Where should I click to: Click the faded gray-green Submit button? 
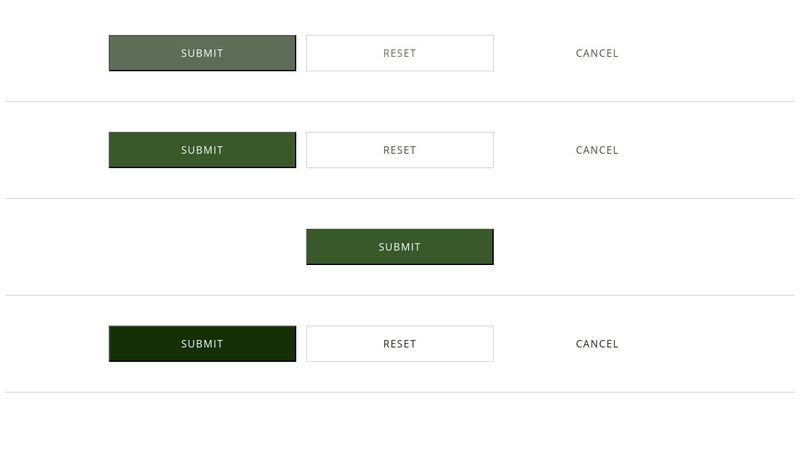(202, 53)
